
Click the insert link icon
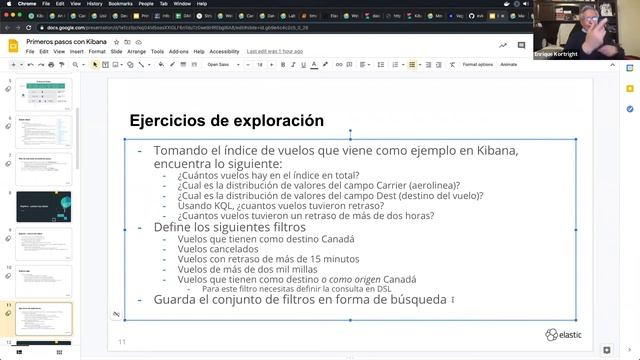(339, 64)
